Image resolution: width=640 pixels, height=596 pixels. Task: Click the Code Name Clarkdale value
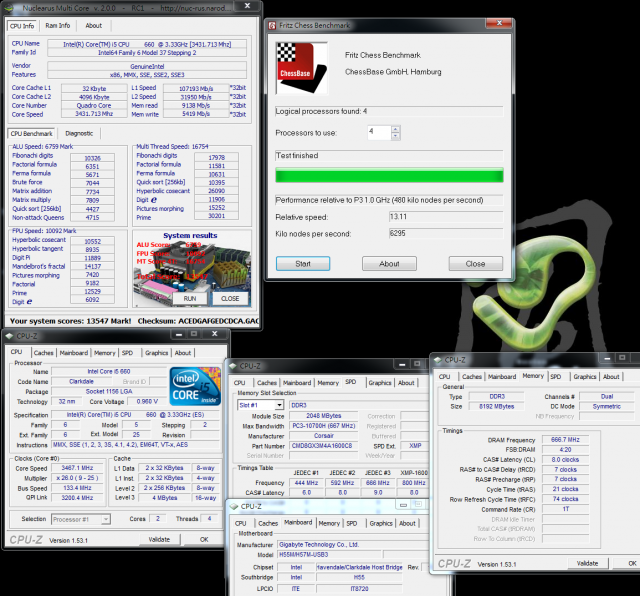click(x=81, y=381)
